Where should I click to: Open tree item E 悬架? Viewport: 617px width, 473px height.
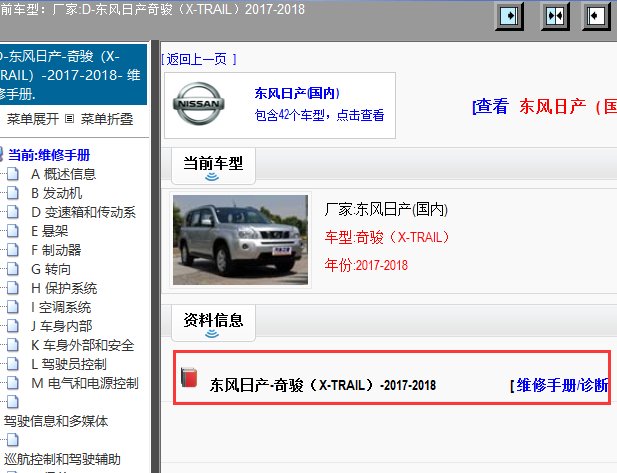50,231
